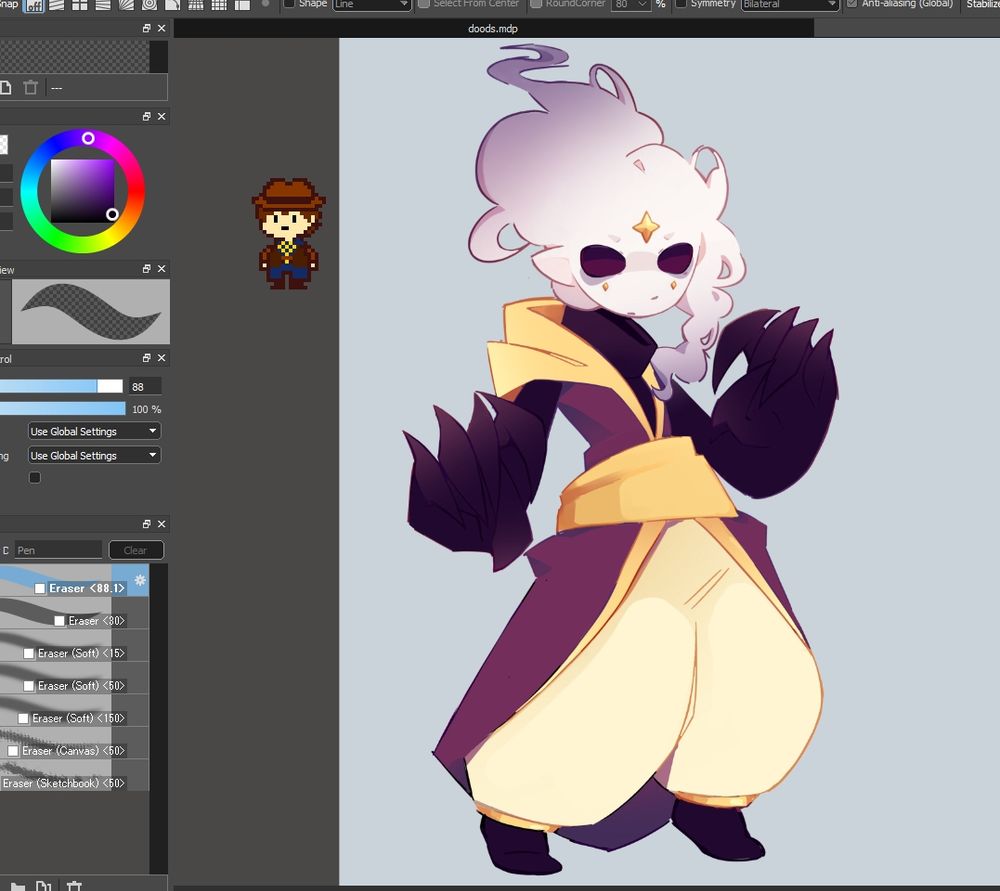
Task: Open settings gear for Eraser <88.1>
Action: click(140, 580)
